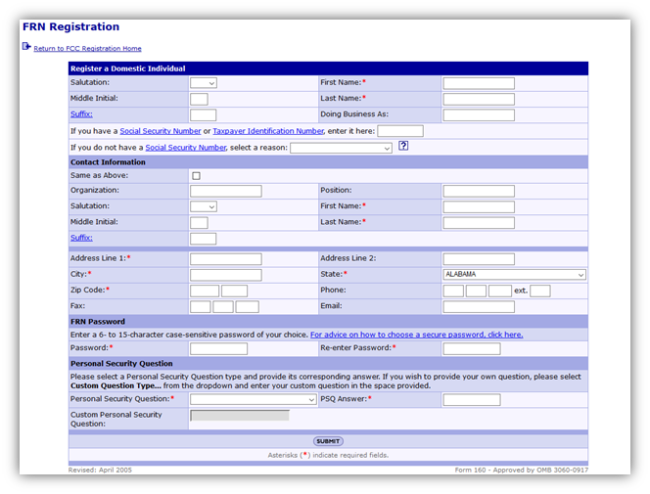Image resolution: width=650 pixels, height=494 pixels.
Task: Check the Same as Above checkbox
Action: pos(196,176)
